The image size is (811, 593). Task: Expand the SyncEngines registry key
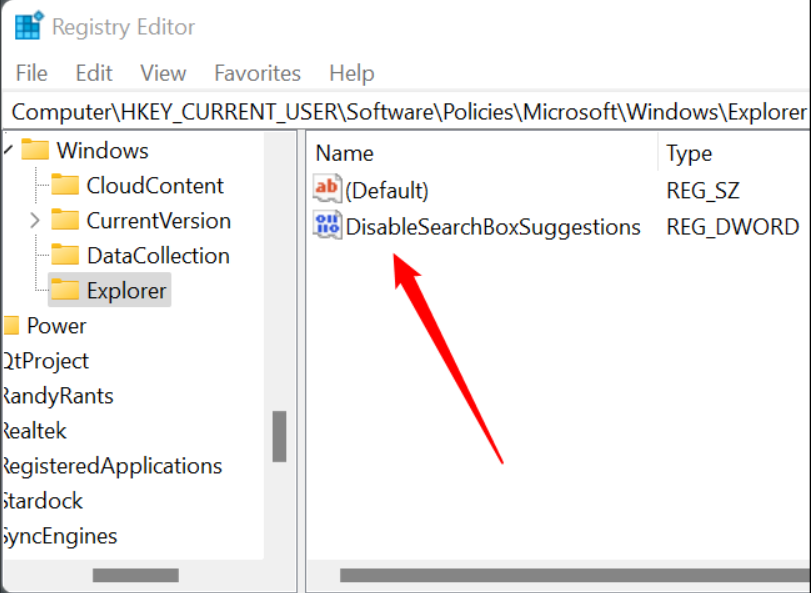click(60, 536)
